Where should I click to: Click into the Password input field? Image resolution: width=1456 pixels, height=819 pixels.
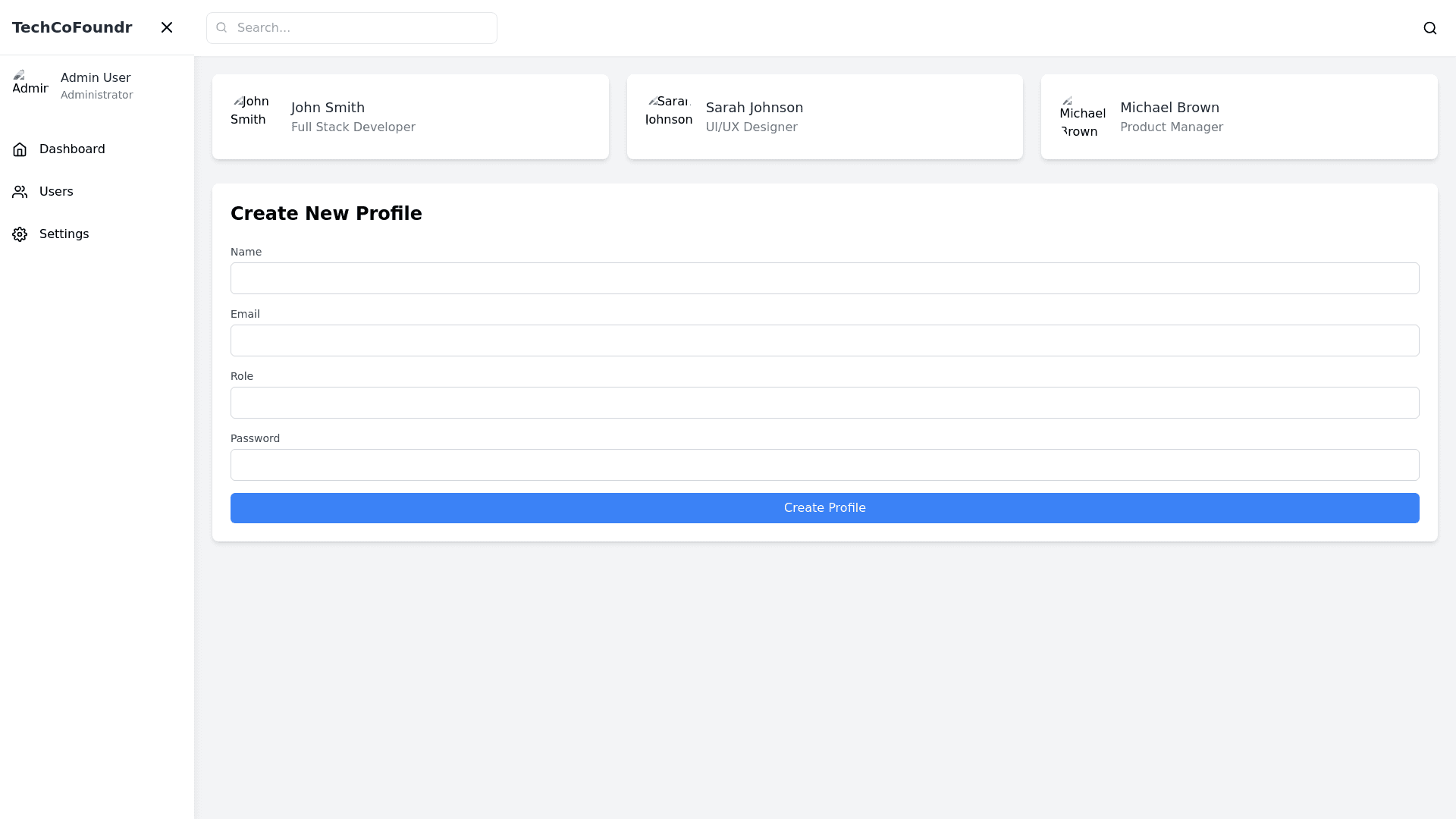824,465
